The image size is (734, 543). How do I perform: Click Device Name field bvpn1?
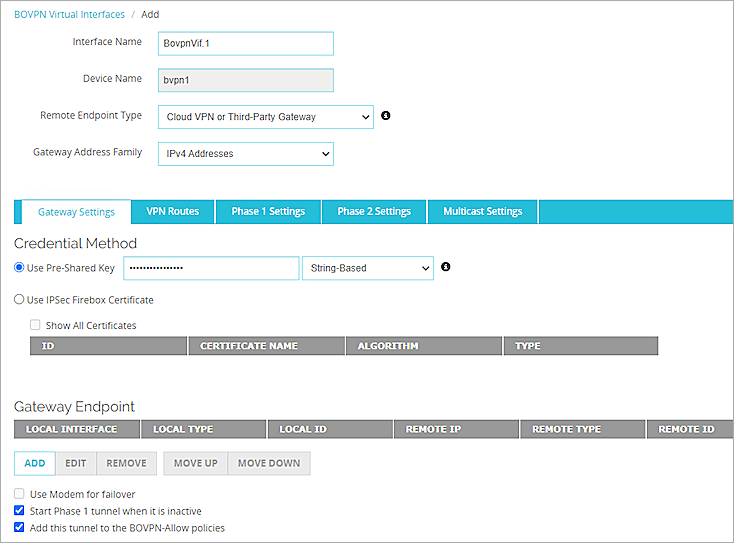[x=246, y=80]
